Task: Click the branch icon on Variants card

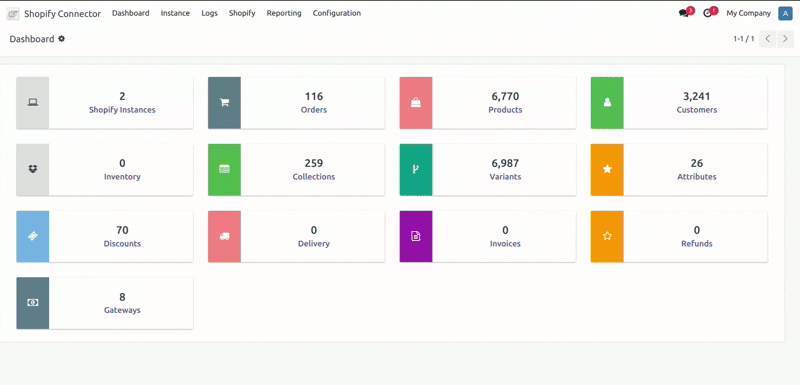Action: (416, 169)
